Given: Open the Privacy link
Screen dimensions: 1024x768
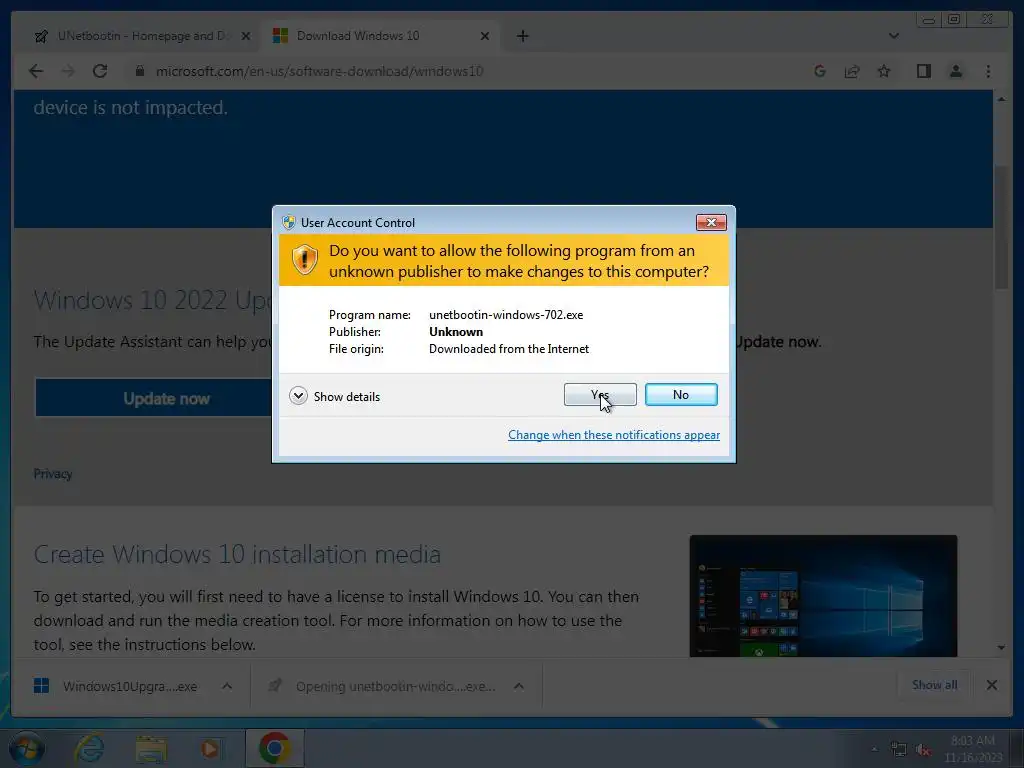Looking at the screenshot, I should tap(52, 473).
